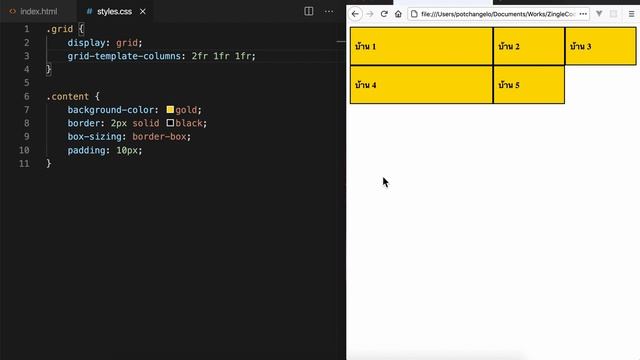The width and height of the screenshot is (640, 360).
Task: Click the yellow box labeled บ้าน 4
Action: pos(421,85)
